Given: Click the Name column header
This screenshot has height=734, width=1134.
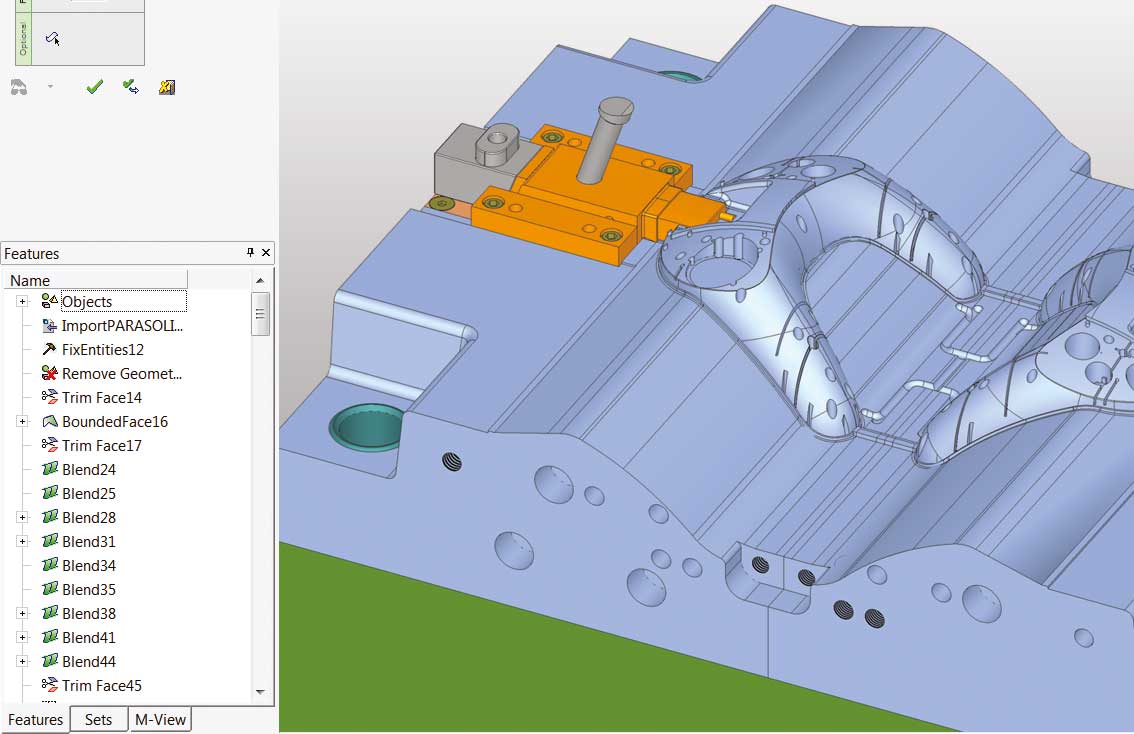Looking at the screenshot, I should click(x=95, y=280).
